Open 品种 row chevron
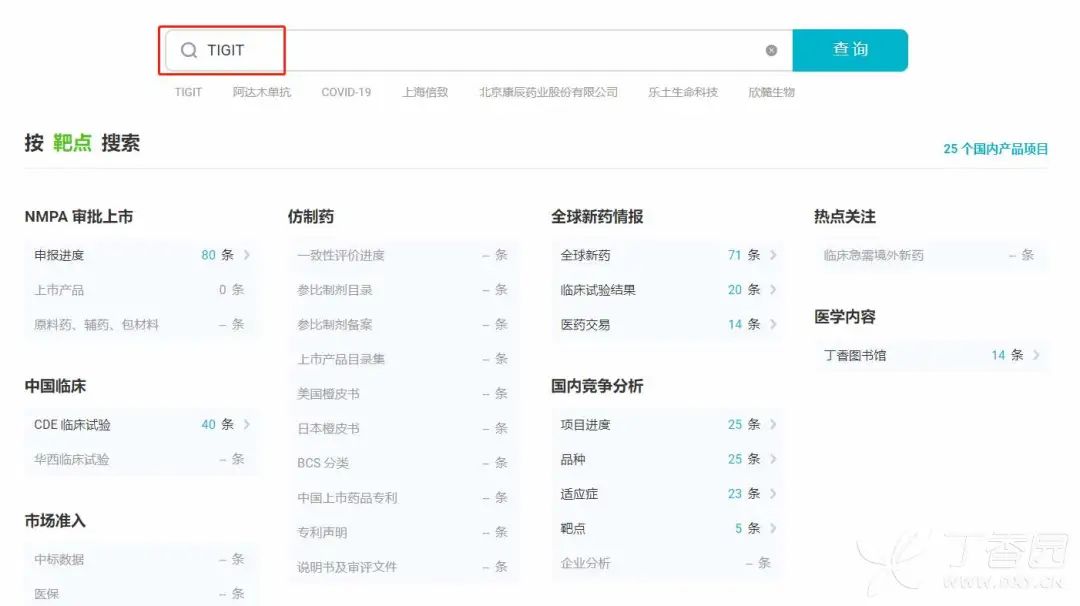Viewport: 1080px width, 606px height. pos(773,459)
